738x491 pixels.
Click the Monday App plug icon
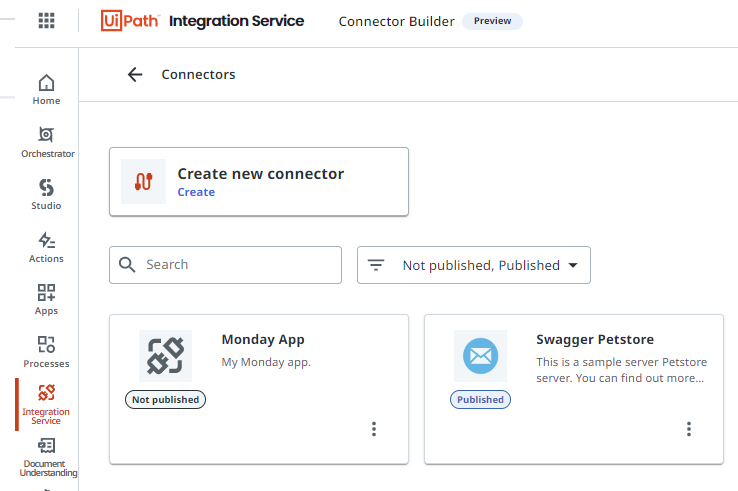pos(165,356)
